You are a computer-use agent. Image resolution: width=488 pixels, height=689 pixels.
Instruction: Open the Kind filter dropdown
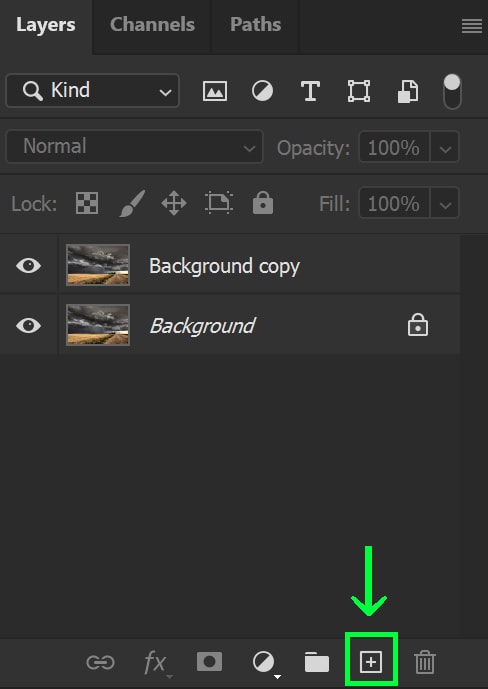(x=92, y=91)
